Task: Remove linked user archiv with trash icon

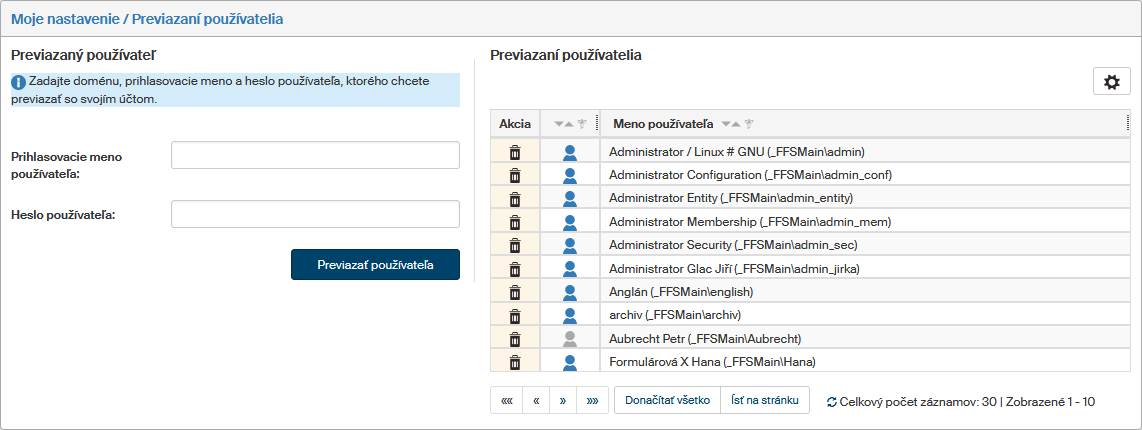Action: 515,315
